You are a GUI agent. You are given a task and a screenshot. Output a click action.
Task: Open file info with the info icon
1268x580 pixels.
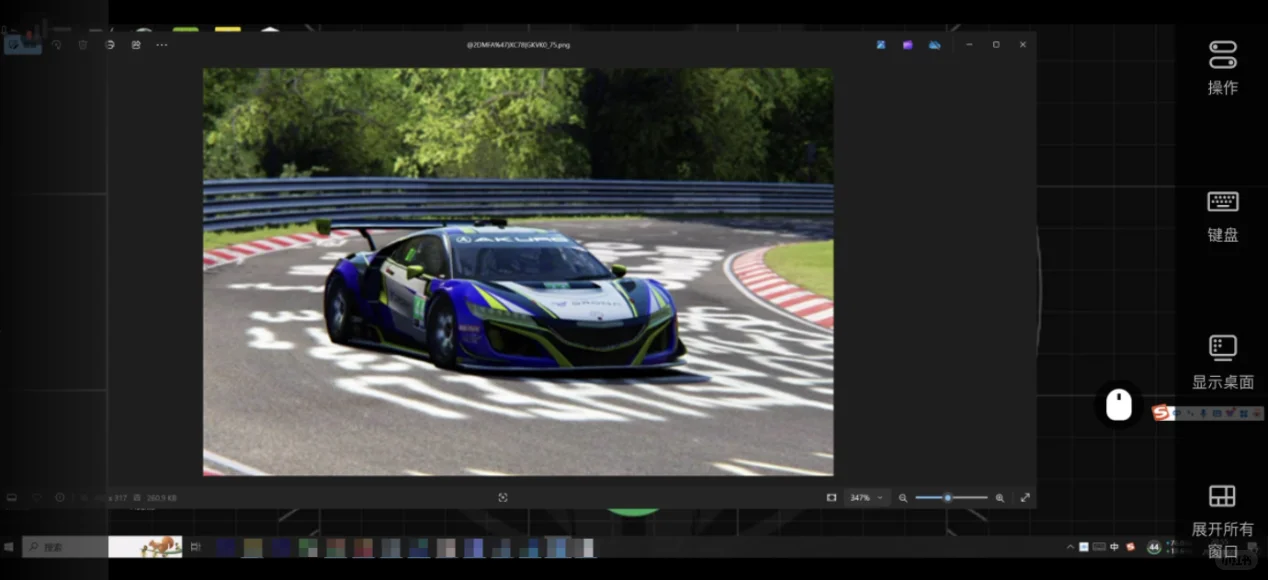pyautogui.click(x=60, y=497)
